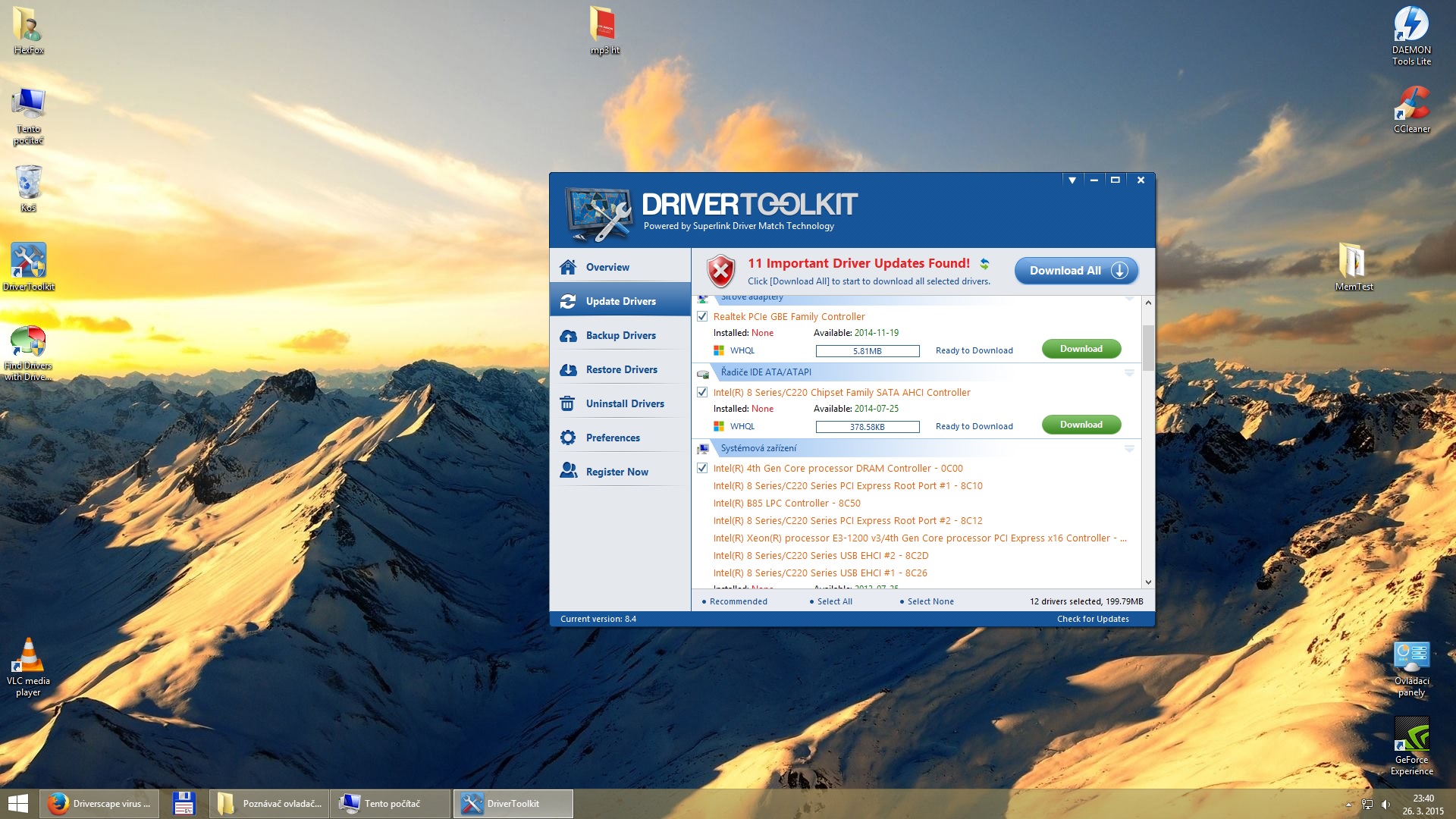Viewport: 1456px width, 819px height.
Task: Click the Preferences gear icon
Action: coord(567,438)
